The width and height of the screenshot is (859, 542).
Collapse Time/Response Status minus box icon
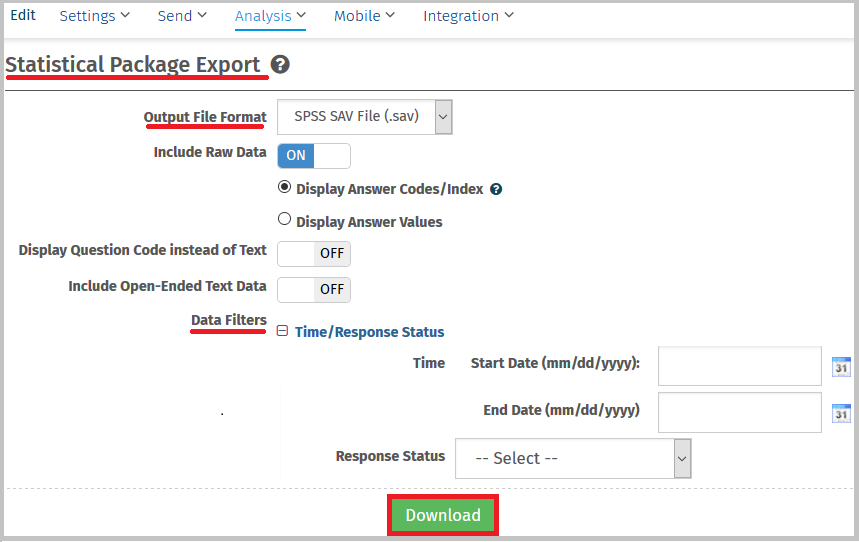282,330
